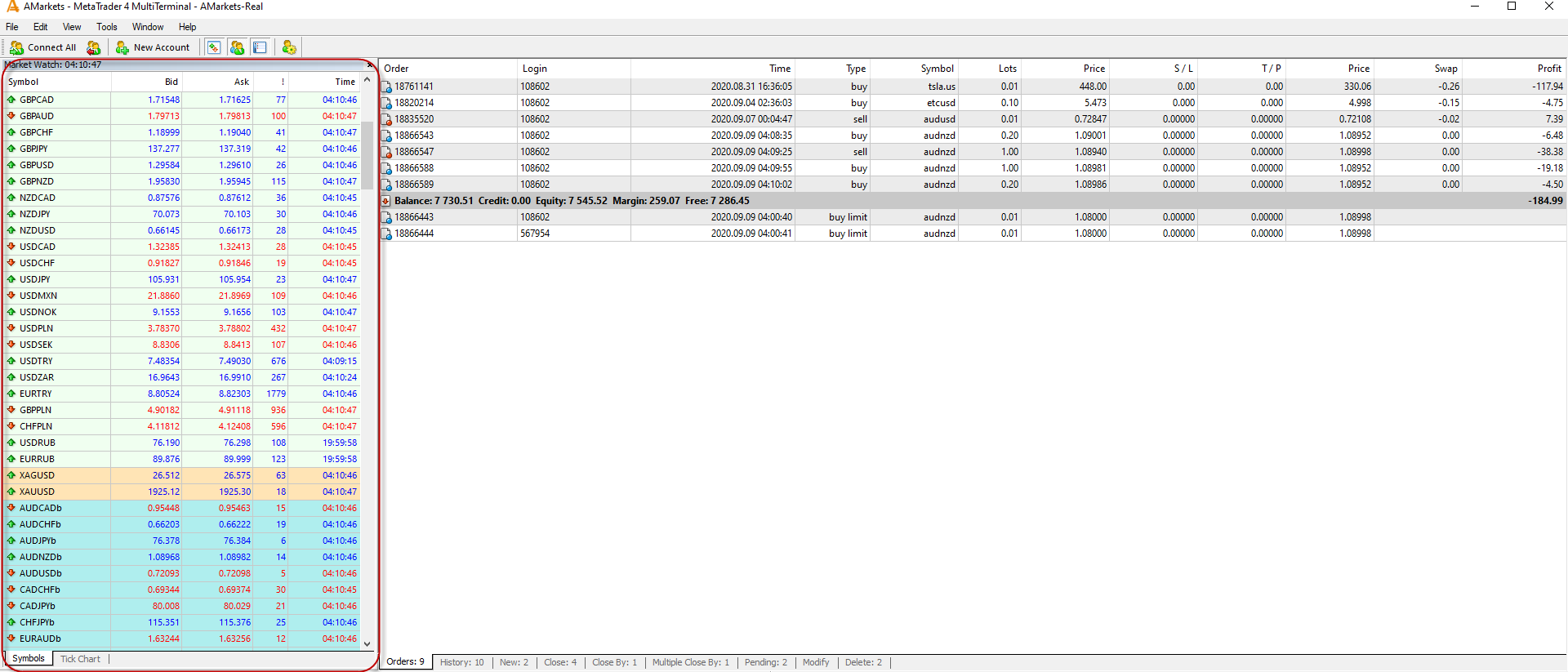Click the Disconnect All accounts icon
Viewport: 1568px width, 672px height.
coord(94,47)
